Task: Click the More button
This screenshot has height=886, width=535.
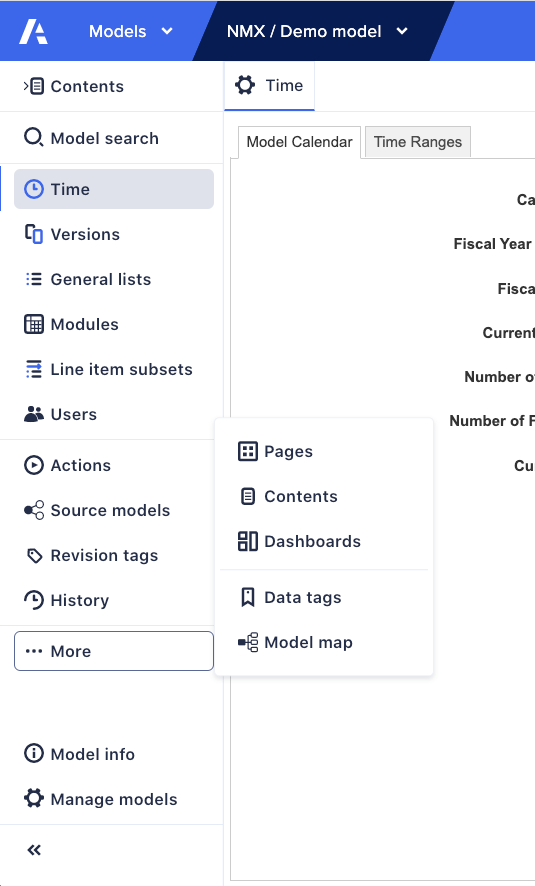Action: (114, 651)
